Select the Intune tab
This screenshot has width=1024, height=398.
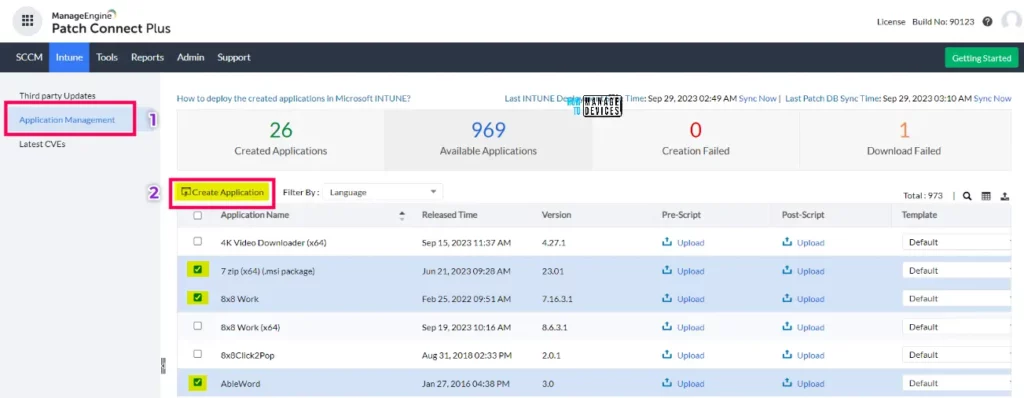point(69,58)
